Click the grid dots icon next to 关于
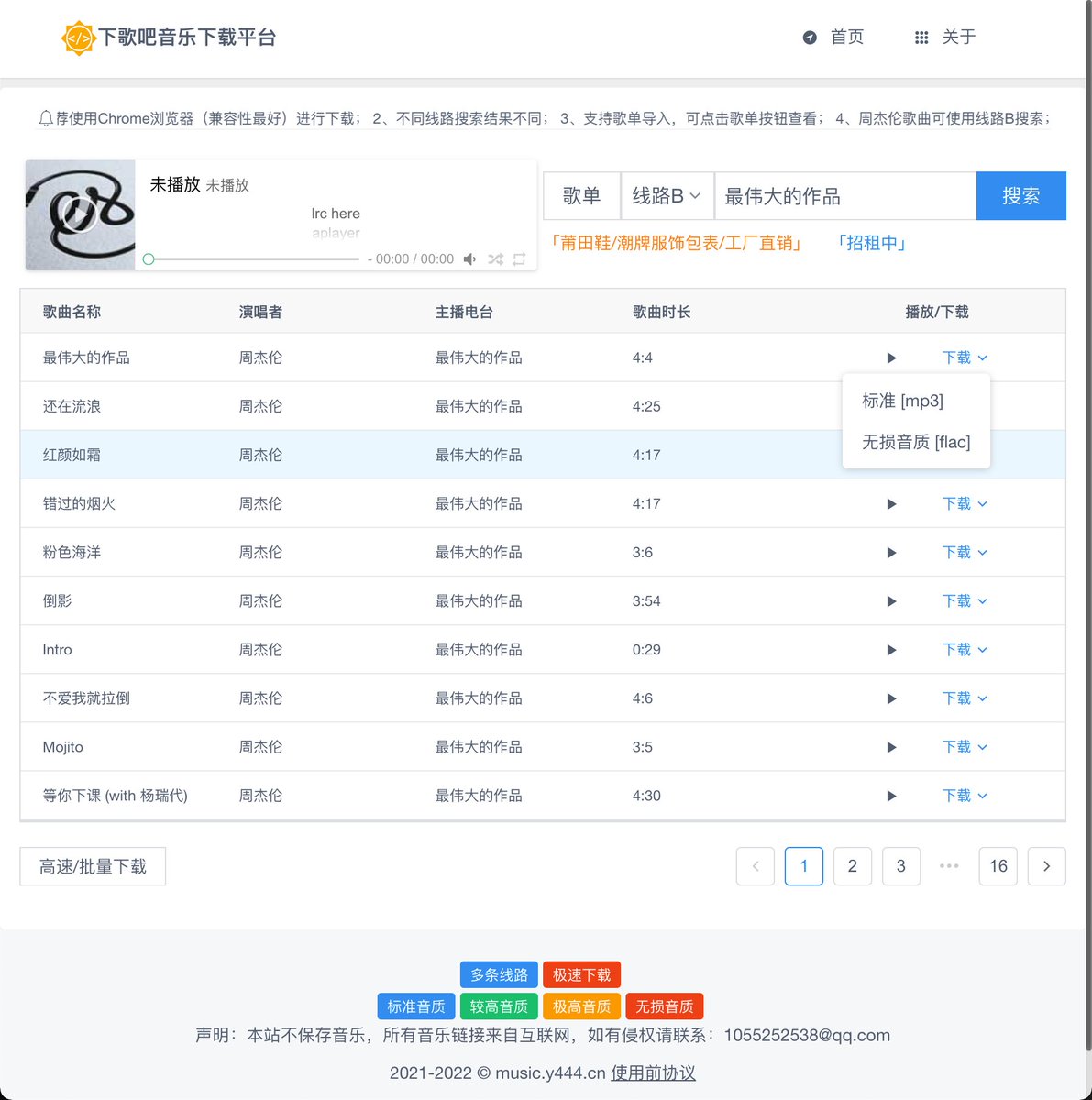1092x1100 pixels. point(921,37)
